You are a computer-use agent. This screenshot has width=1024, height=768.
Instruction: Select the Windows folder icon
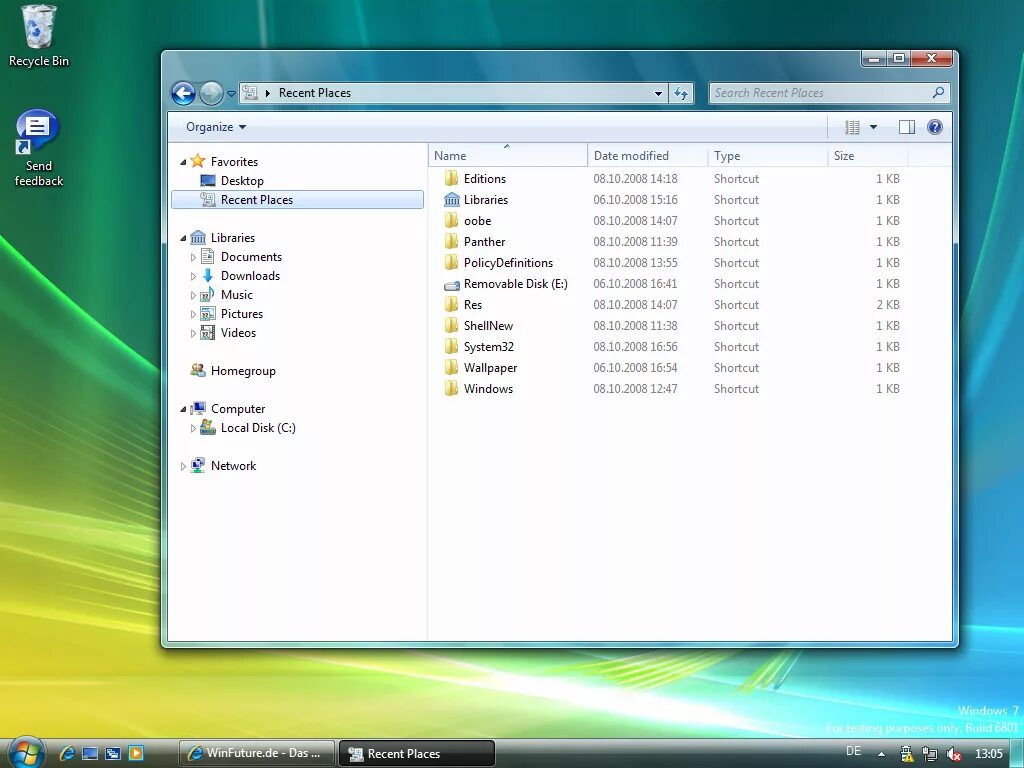pos(451,389)
